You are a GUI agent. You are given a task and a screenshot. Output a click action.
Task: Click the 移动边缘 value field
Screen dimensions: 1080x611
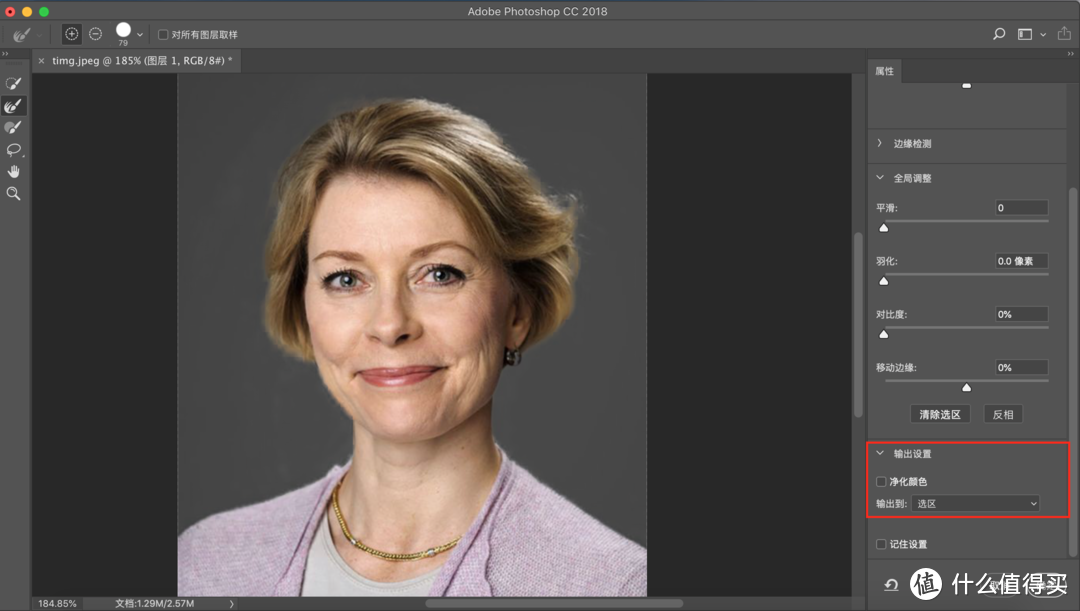point(1021,367)
